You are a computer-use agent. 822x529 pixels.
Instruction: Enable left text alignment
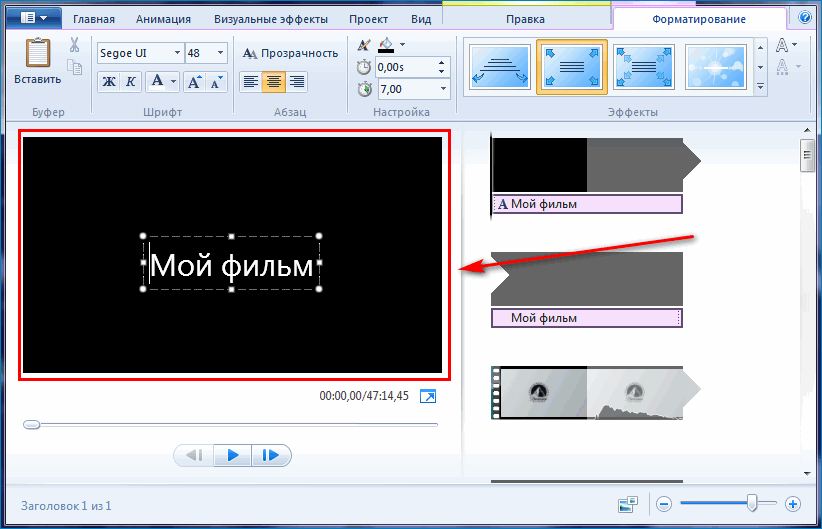pos(251,82)
